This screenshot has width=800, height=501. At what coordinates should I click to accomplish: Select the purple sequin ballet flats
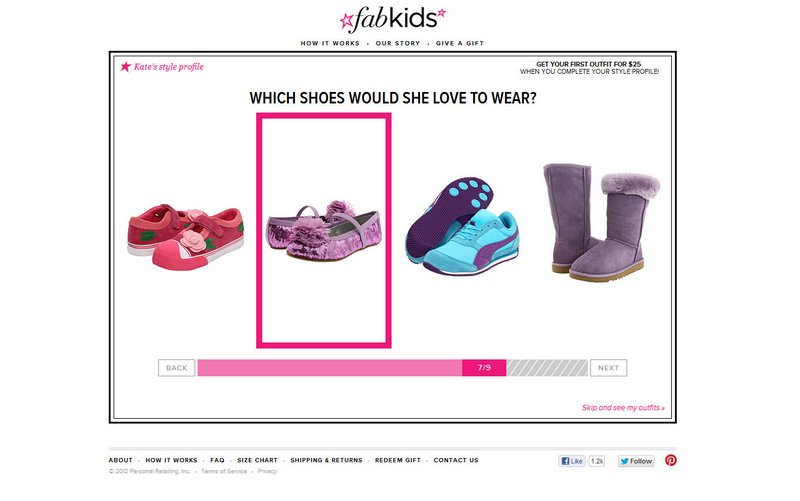point(324,230)
